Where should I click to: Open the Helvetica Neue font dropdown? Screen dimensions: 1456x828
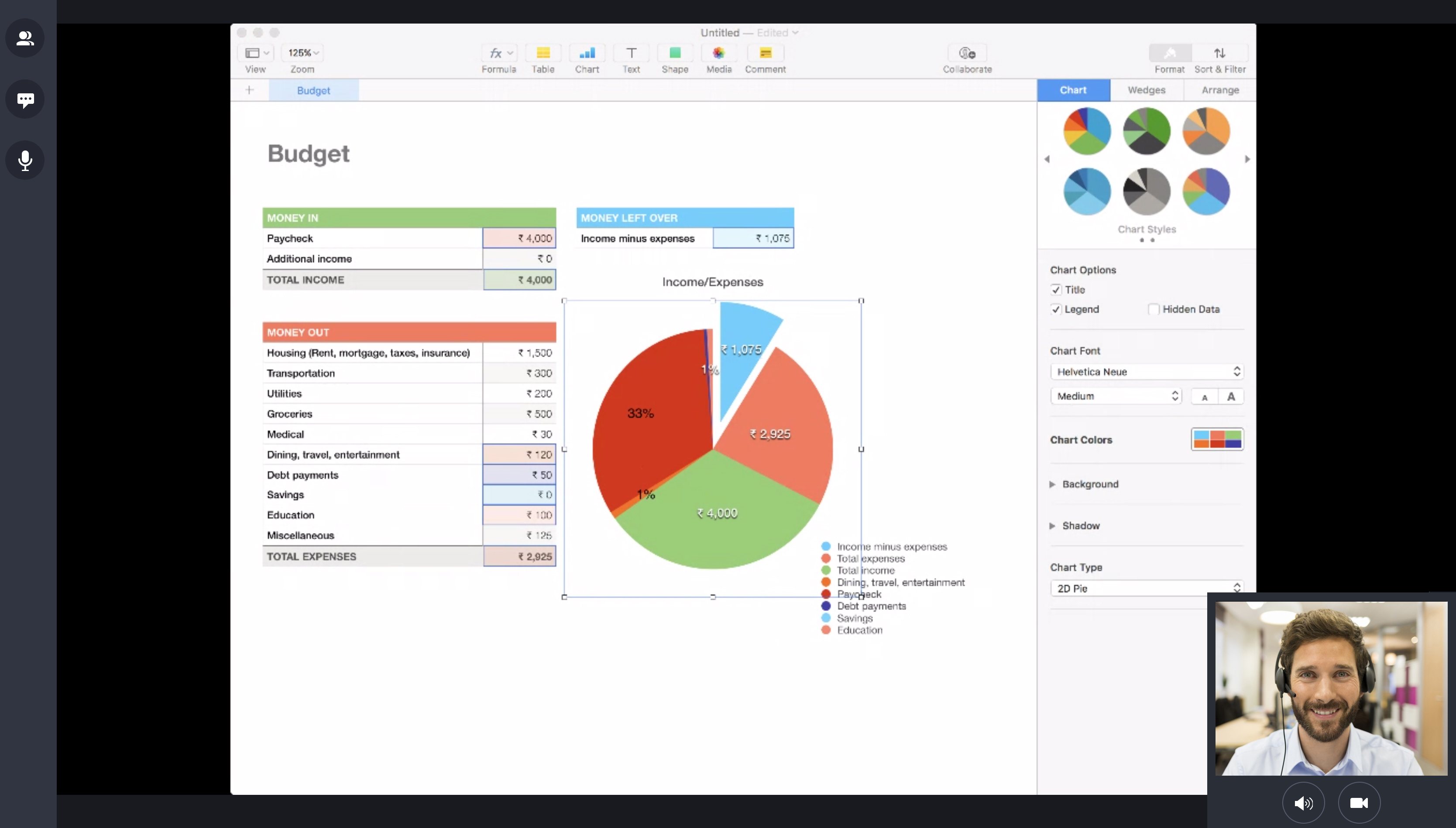click(1147, 372)
